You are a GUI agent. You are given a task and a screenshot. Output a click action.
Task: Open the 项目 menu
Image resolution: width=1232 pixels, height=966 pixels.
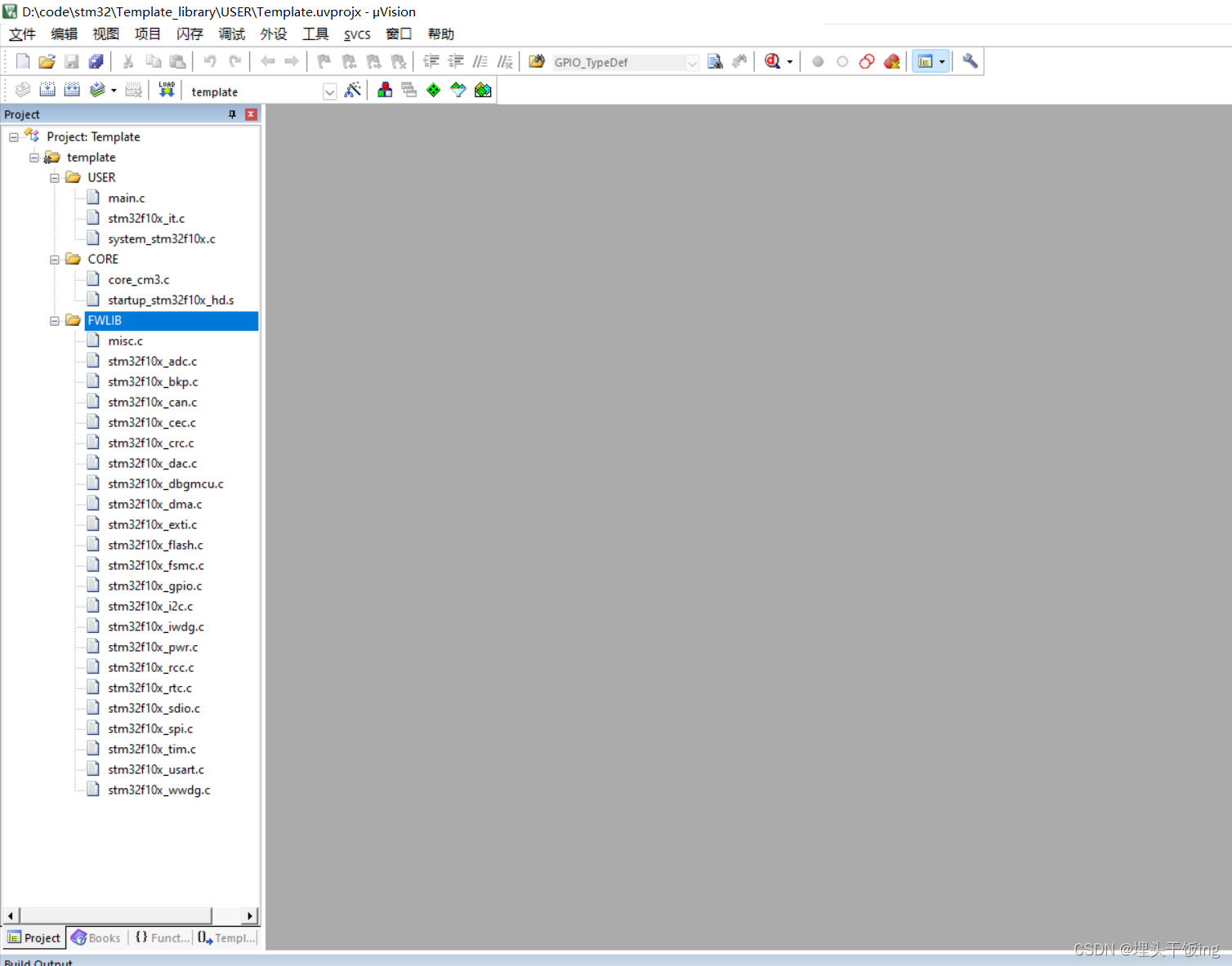tap(148, 33)
